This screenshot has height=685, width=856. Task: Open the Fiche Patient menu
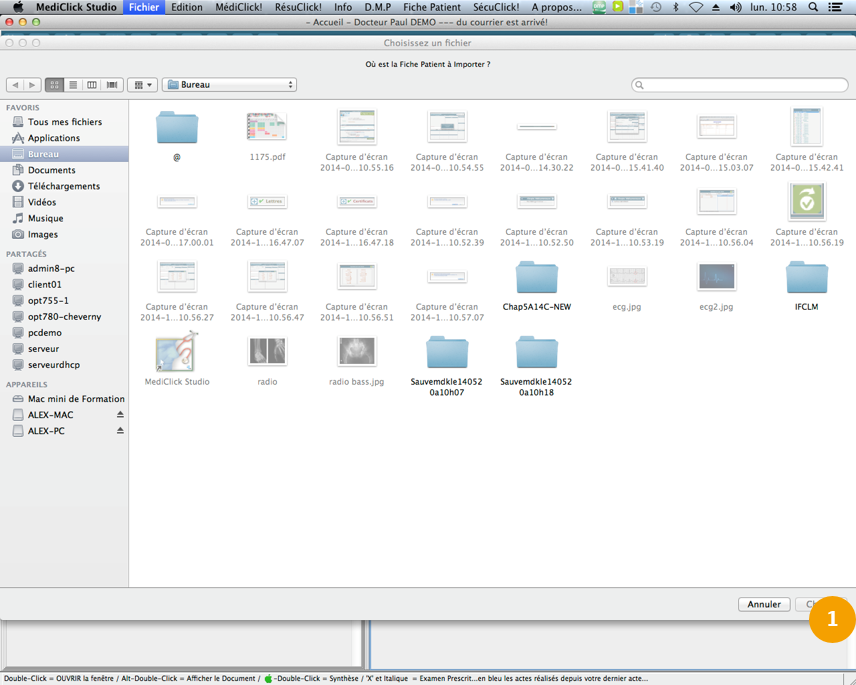point(432,7)
